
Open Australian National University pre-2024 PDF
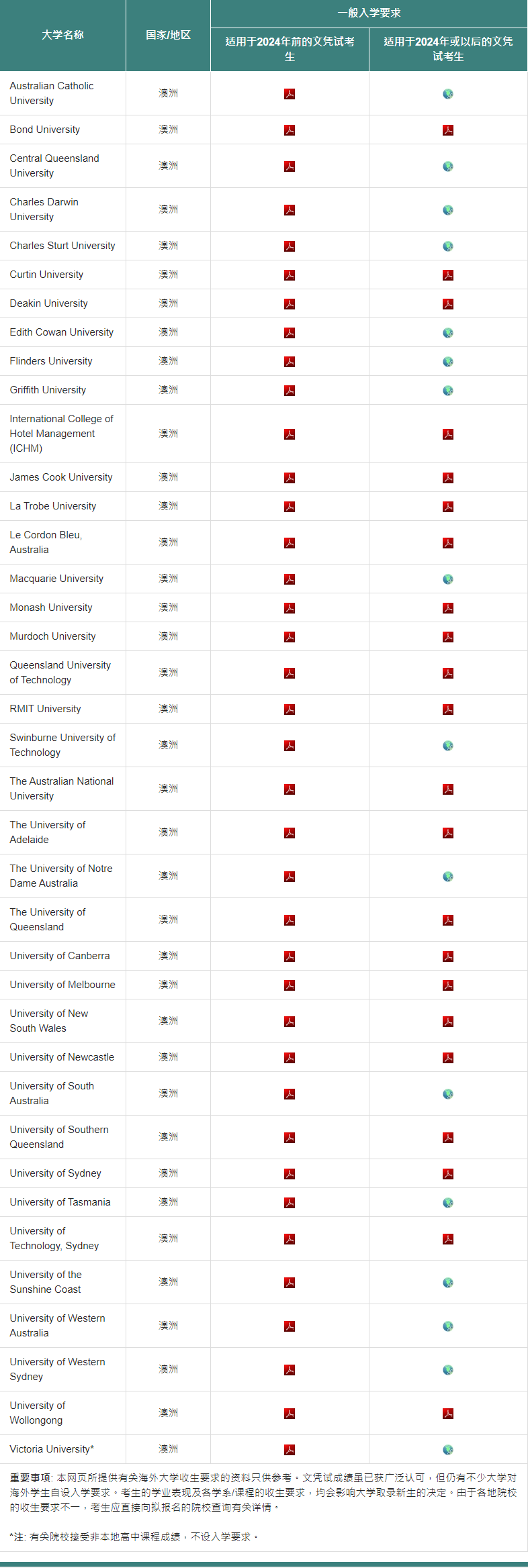click(290, 789)
